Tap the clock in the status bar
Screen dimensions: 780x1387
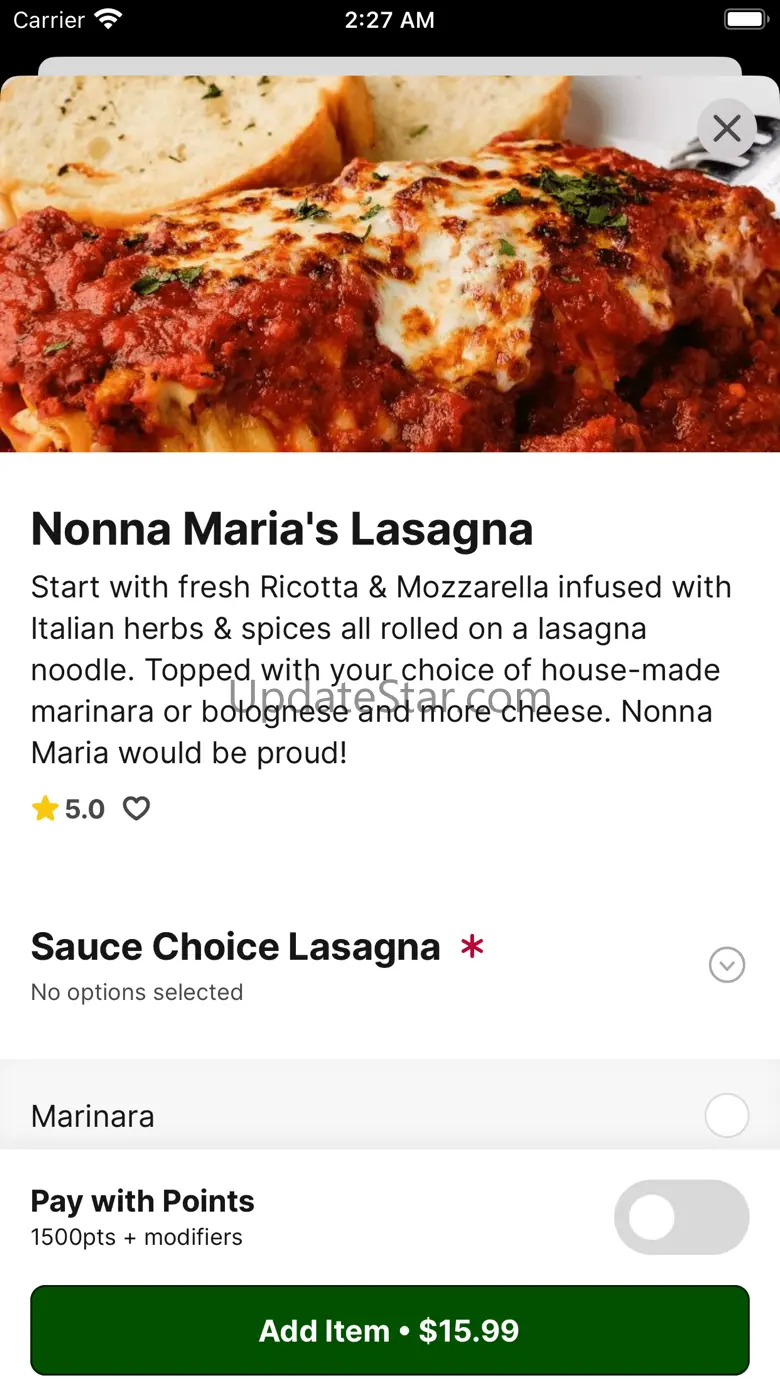pos(389,20)
